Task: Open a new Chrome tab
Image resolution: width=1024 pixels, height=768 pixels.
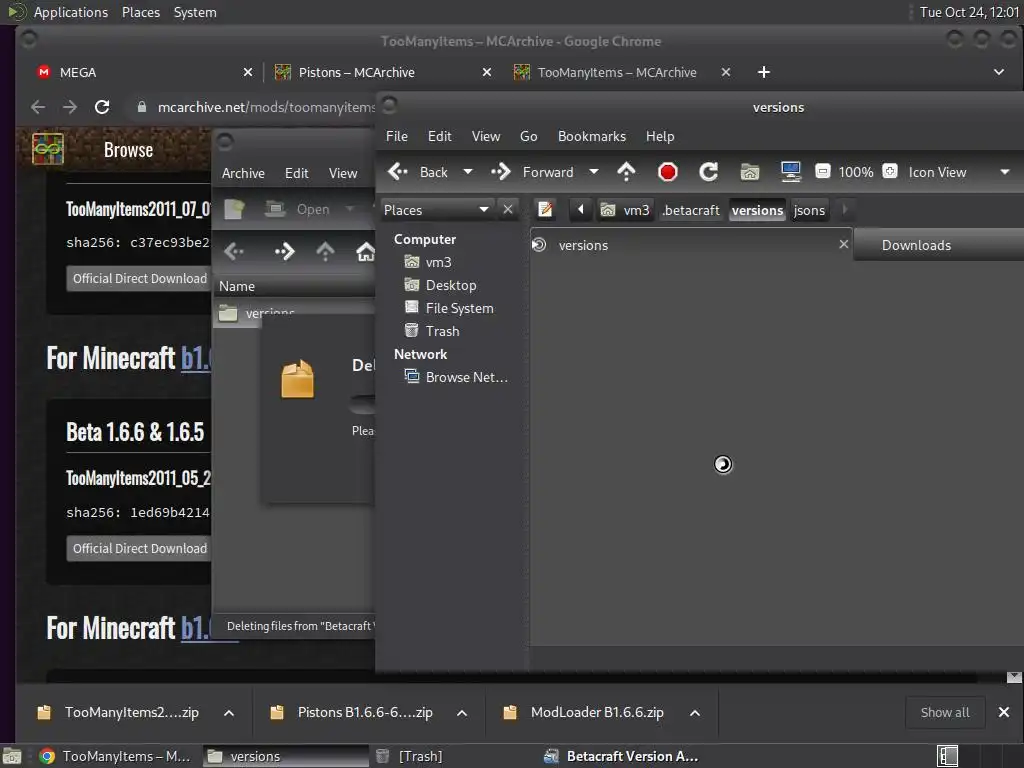Action: coord(763,72)
